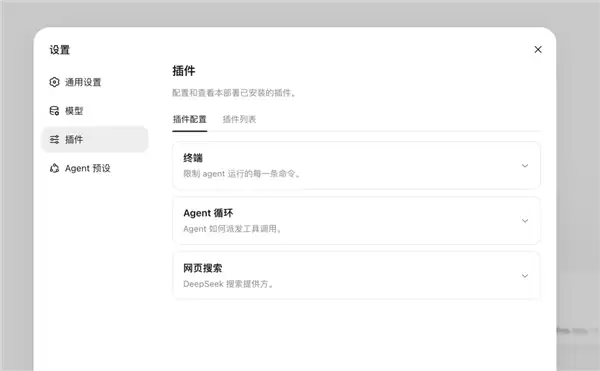Select the 插件 sidebar entry
Viewport: 600px width, 371px height.
(95, 139)
